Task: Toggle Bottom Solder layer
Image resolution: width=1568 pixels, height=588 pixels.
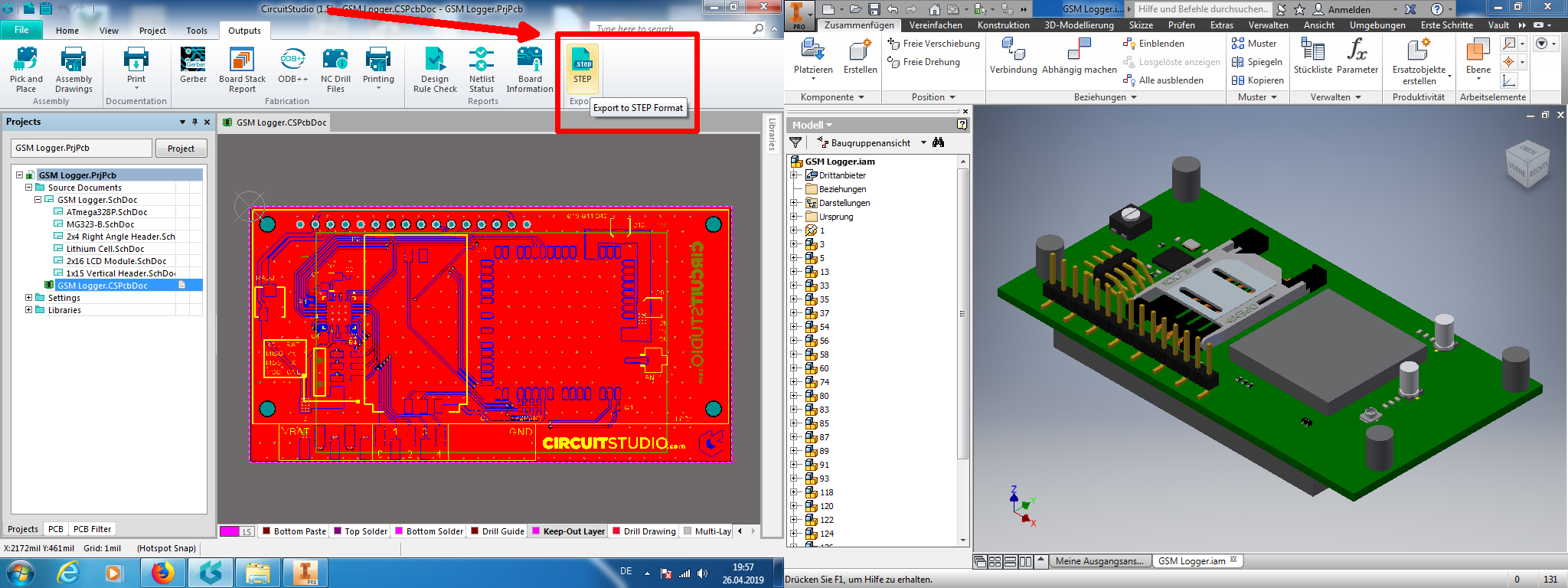Action: click(429, 531)
